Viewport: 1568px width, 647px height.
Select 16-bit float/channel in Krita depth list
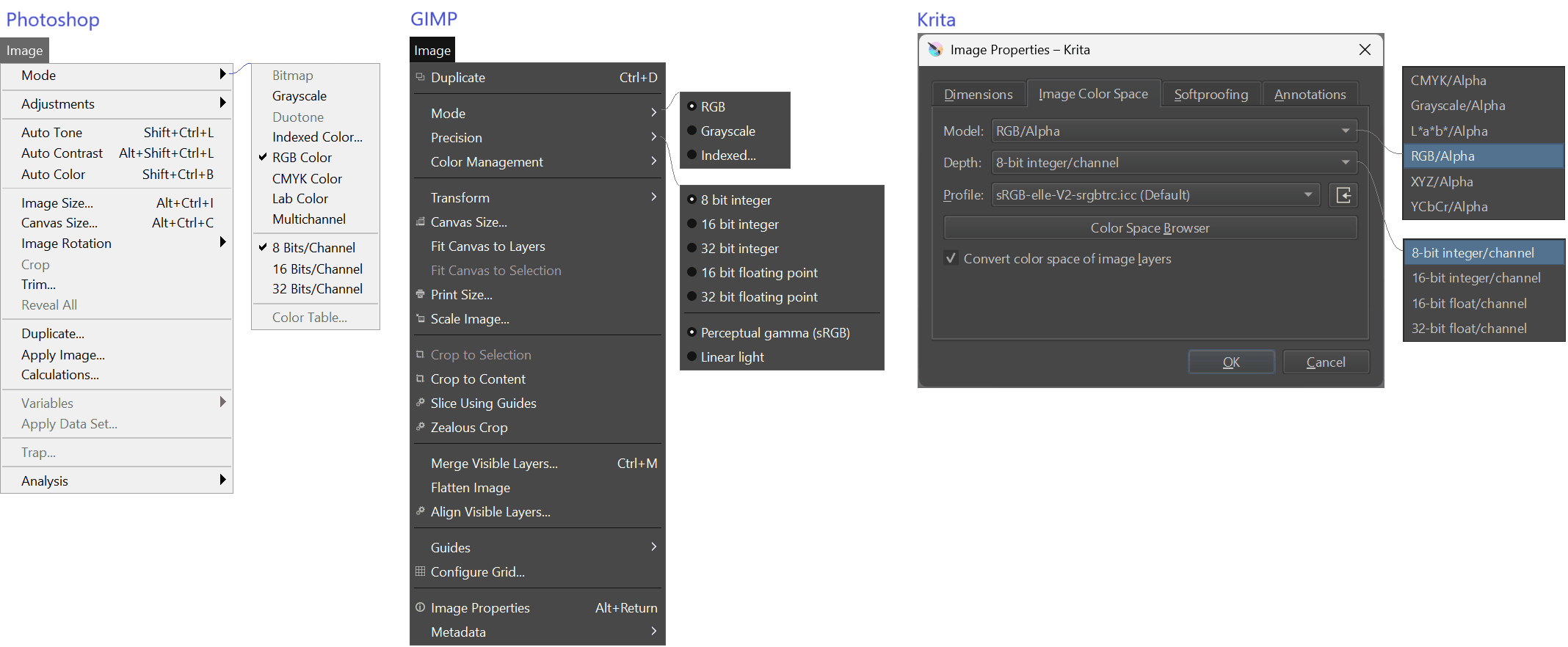[1484, 303]
